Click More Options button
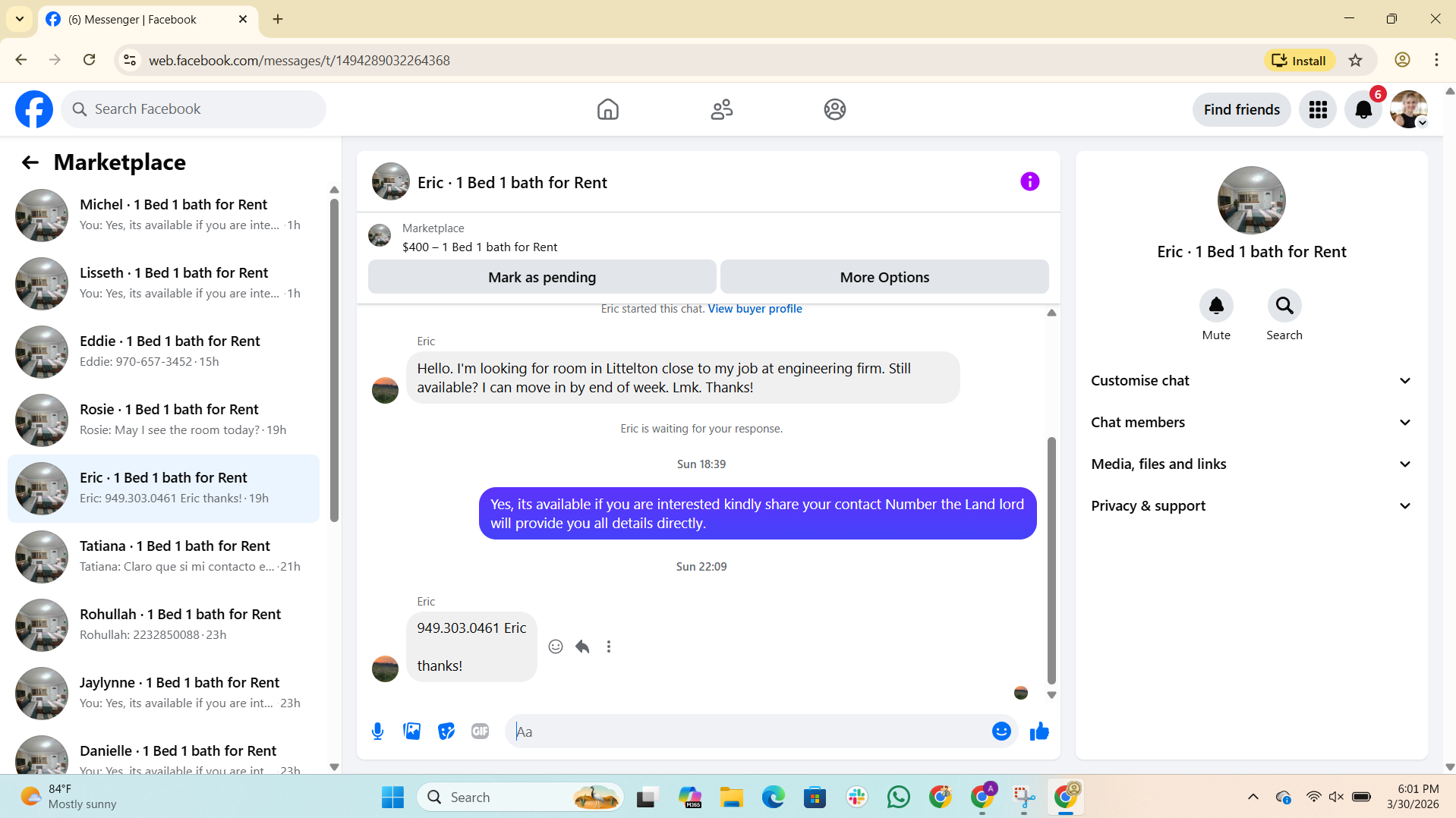This screenshot has width=1456, height=818. pos(884,277)
